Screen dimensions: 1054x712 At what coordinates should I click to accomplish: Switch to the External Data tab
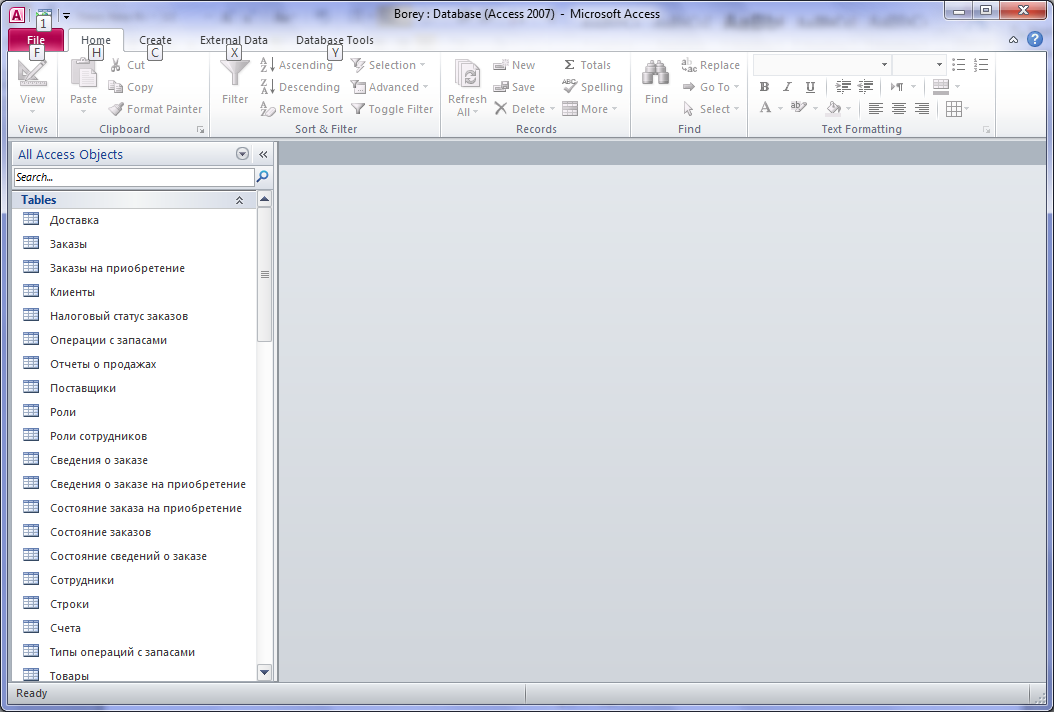coord(233,40)
